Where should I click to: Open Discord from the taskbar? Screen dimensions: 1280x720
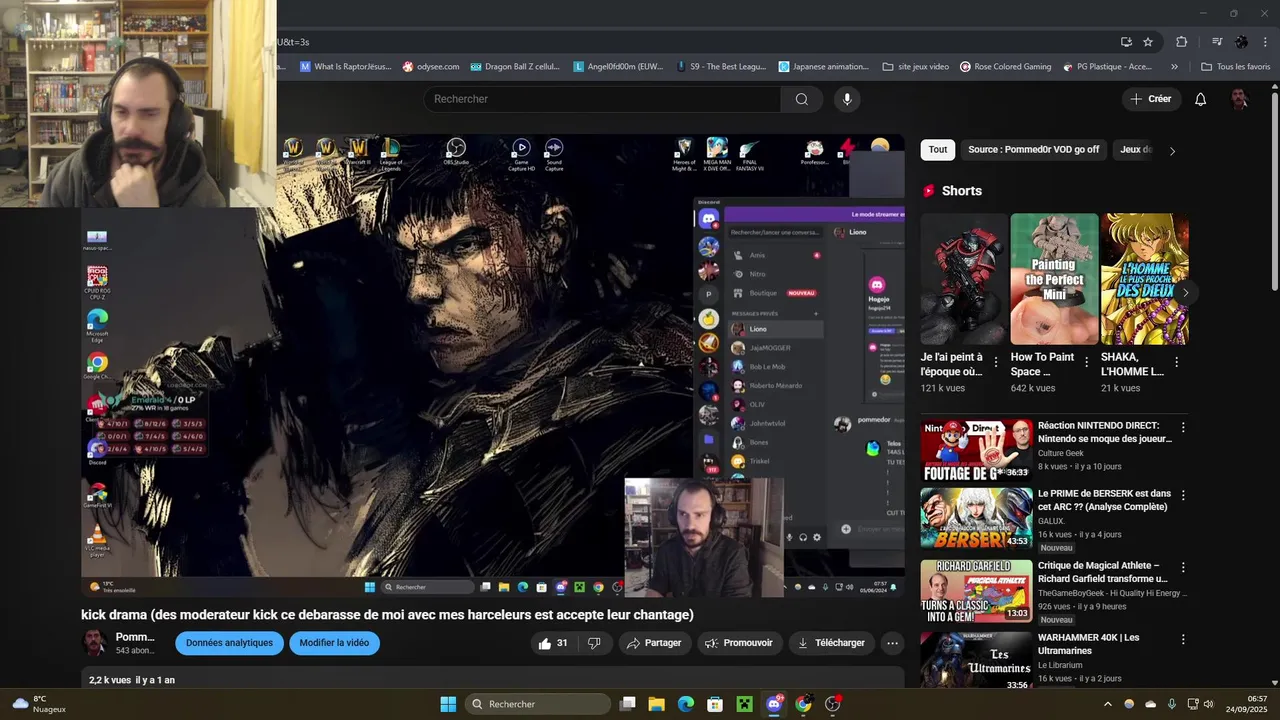point(774,704)
